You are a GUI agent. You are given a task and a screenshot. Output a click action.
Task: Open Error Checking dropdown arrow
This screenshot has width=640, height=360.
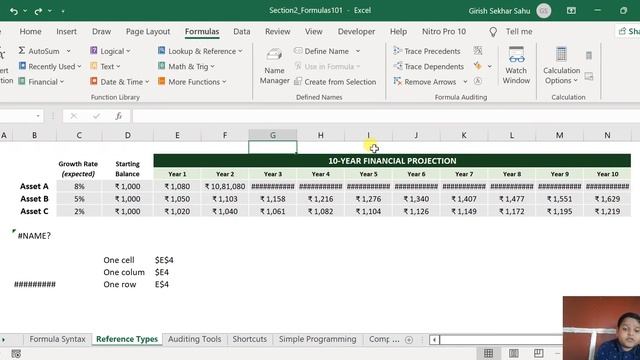(x=489, y=66)
